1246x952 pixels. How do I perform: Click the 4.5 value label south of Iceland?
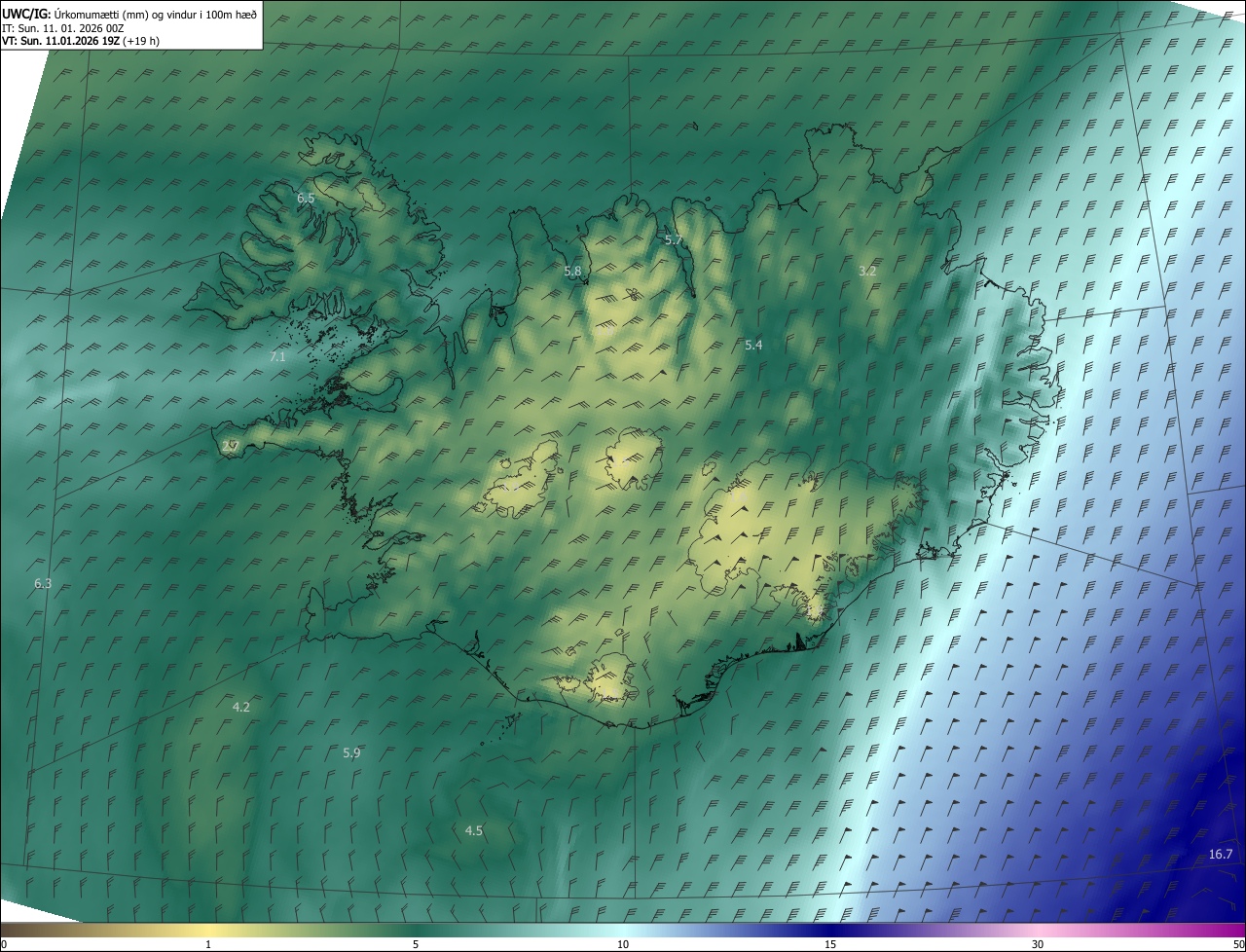click(x=474, y=830)
